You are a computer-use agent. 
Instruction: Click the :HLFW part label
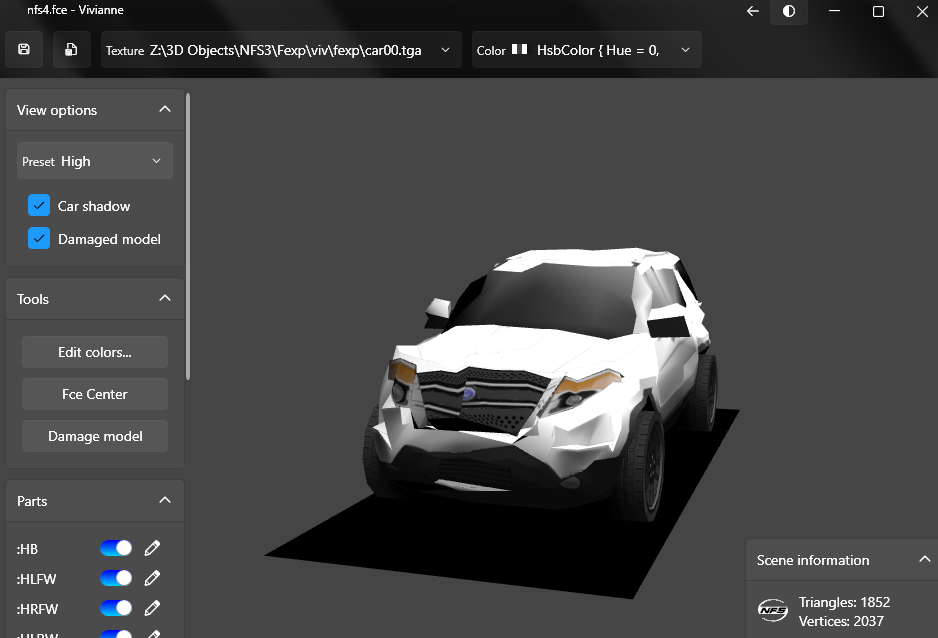pyautogui.click(x=36, y=579)
